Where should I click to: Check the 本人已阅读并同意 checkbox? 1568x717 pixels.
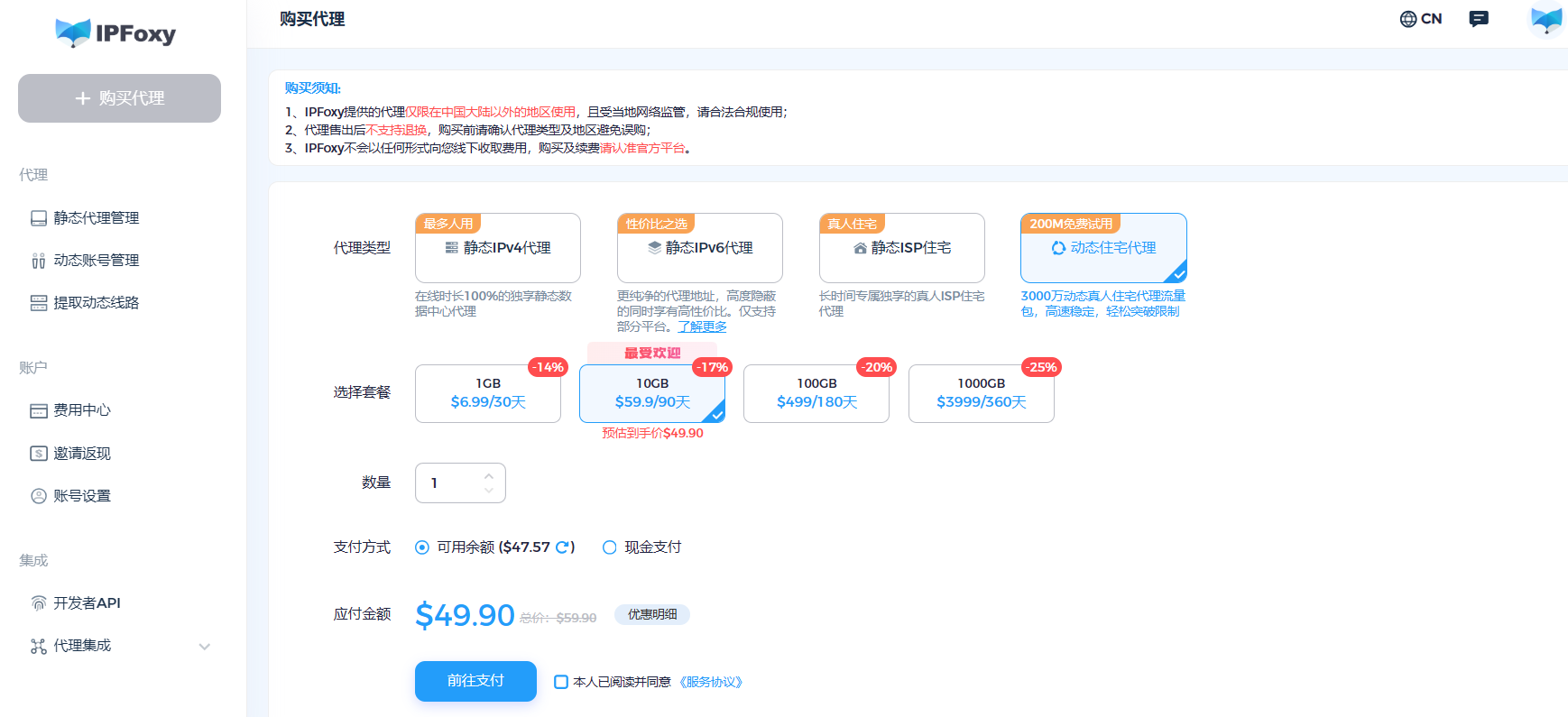tap(561, 682)
